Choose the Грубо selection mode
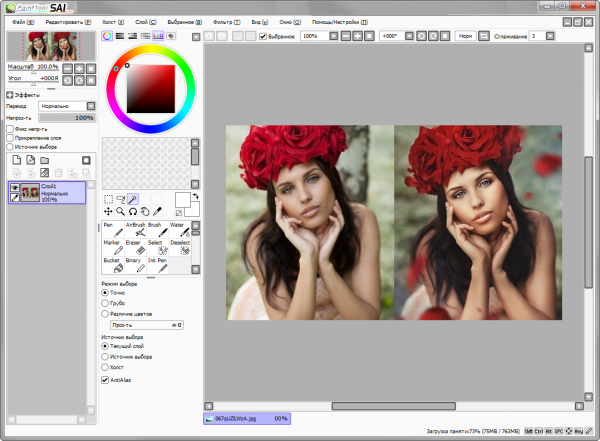Screen dimensions: 600x441 point(105,303)
